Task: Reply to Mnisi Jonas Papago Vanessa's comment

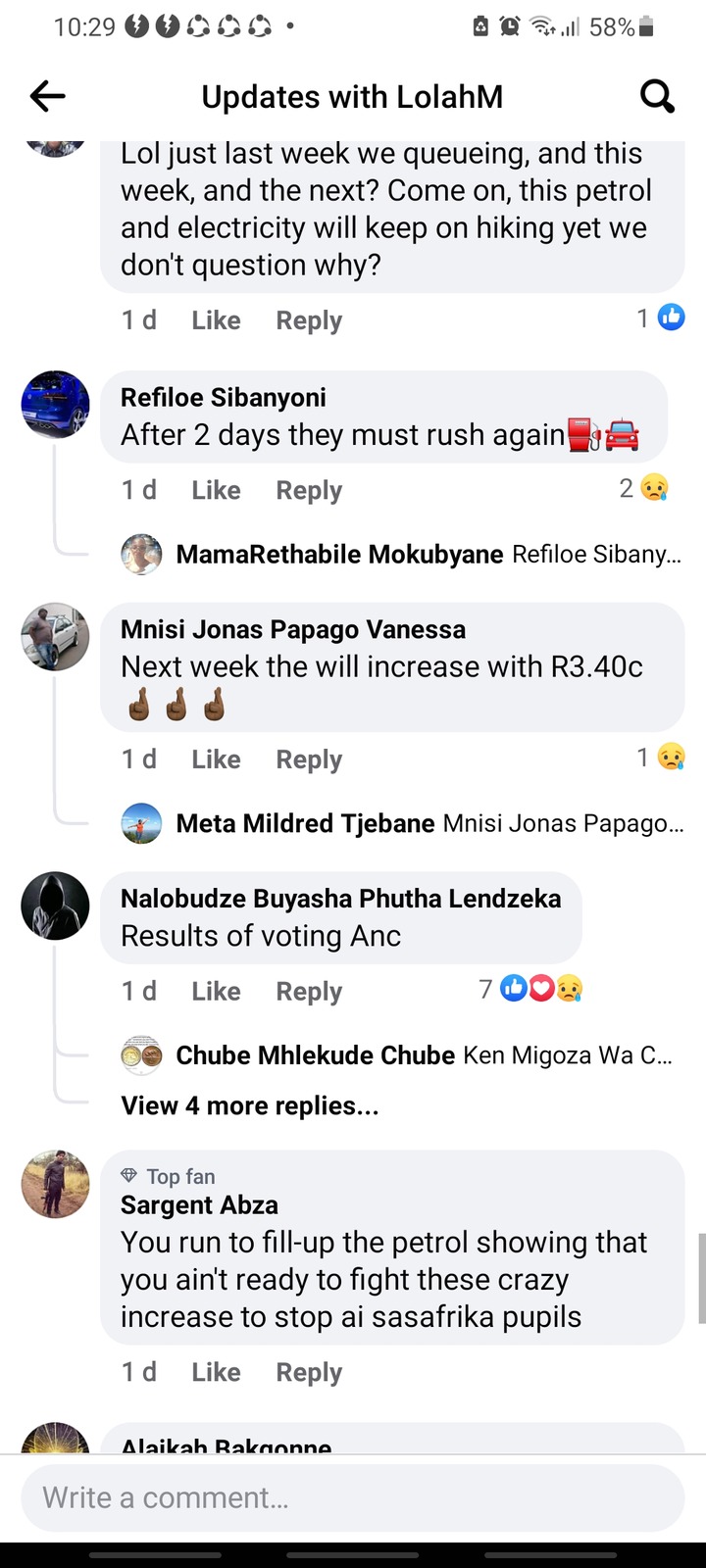Action: 309,759
